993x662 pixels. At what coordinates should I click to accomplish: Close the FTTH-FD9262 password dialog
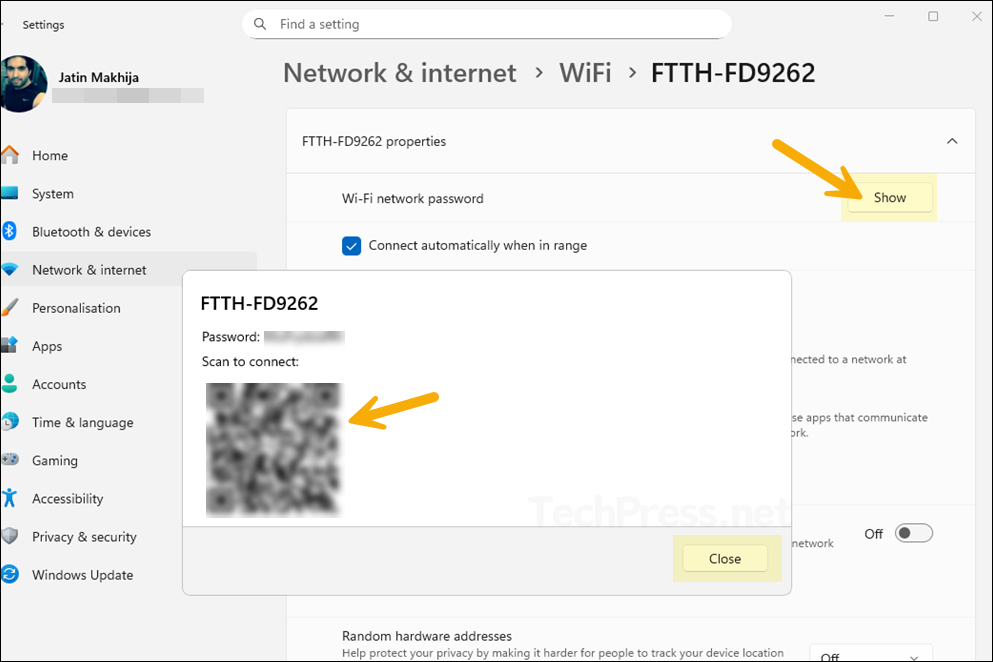(724, 559)
